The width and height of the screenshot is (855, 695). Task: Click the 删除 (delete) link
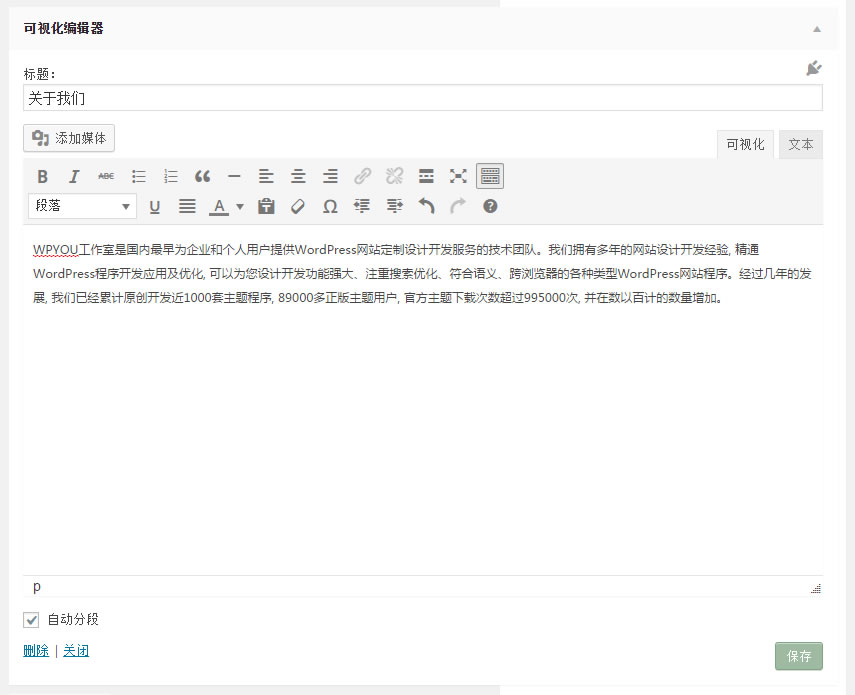36,650
